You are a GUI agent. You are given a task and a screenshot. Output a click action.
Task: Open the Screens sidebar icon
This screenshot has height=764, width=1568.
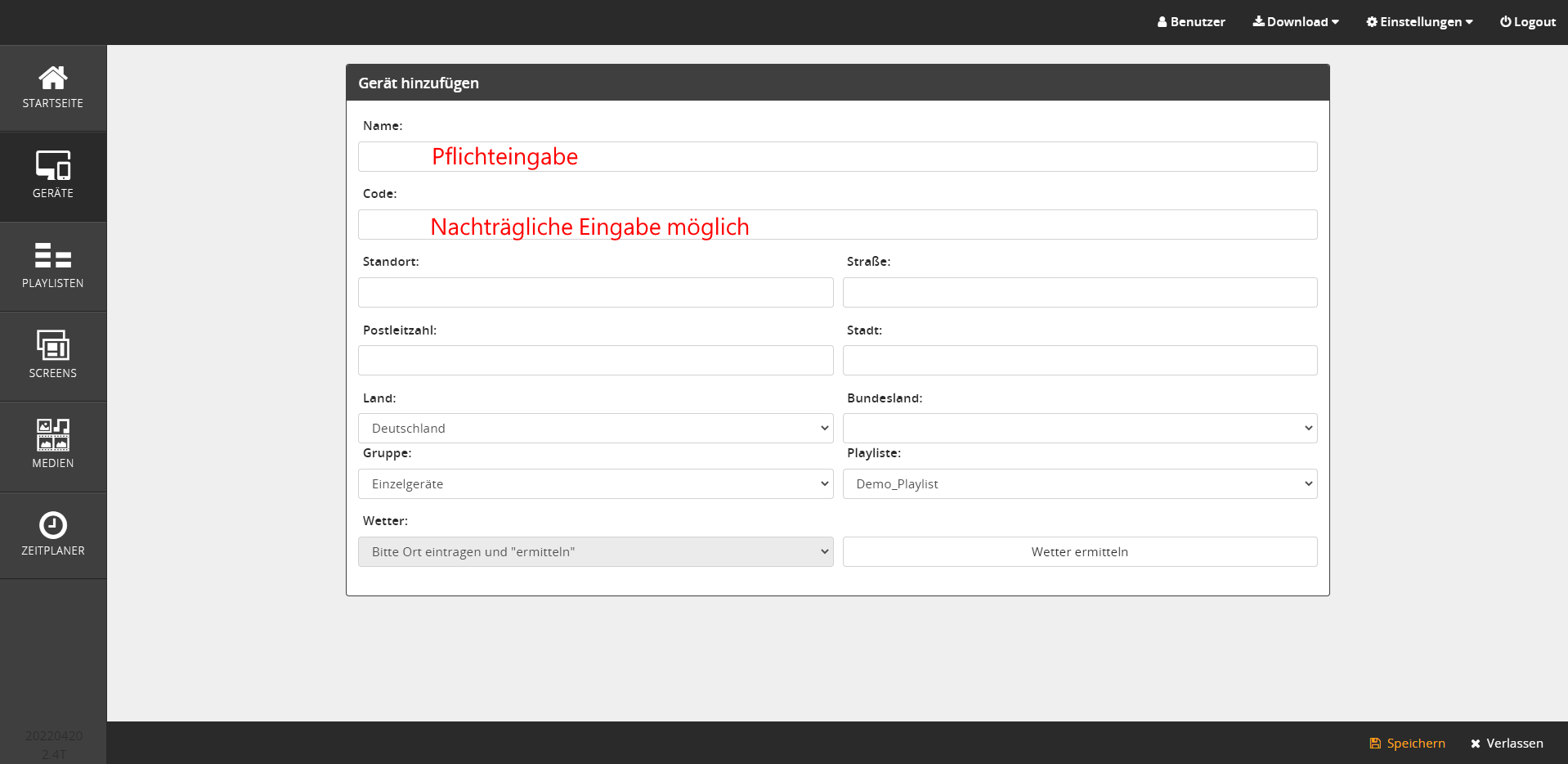click(53, 346)
